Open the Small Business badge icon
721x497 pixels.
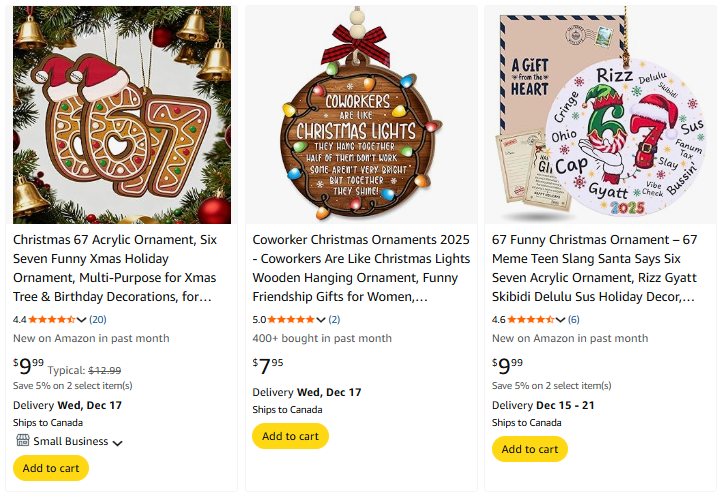coord(22,441)
